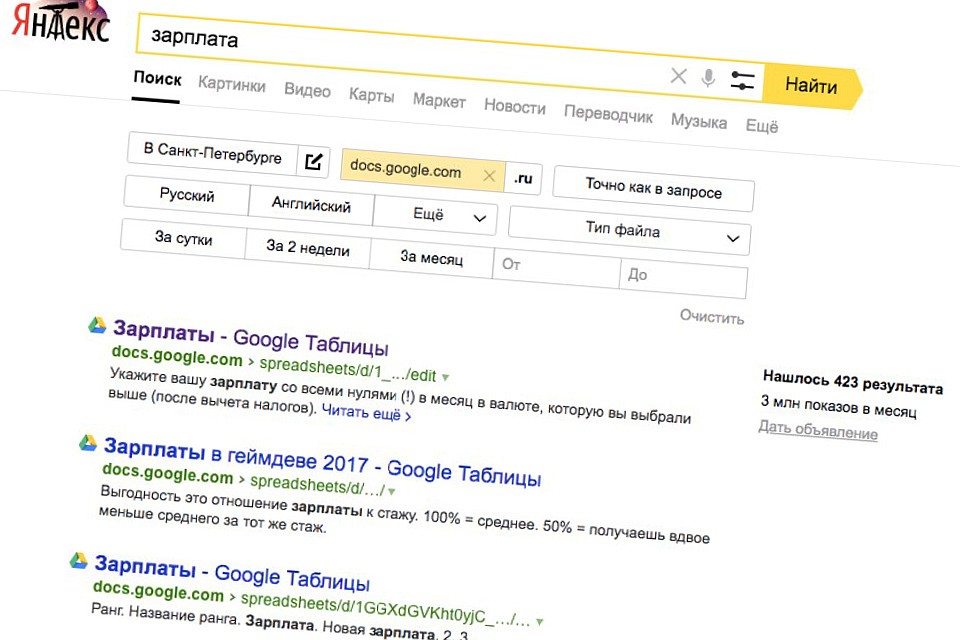Toggle the В Санкт-Петербурге region filter

click(212, 153)
